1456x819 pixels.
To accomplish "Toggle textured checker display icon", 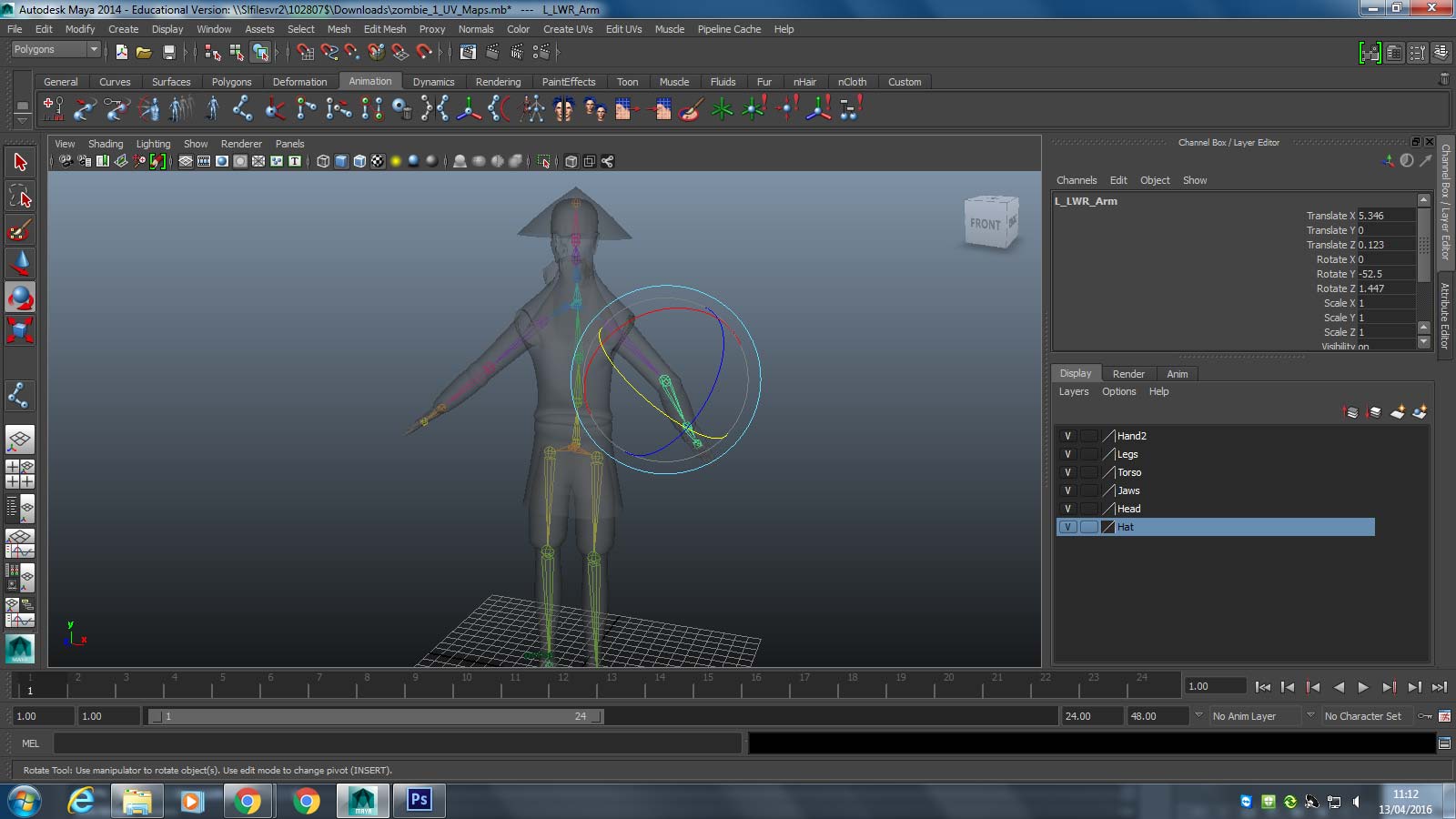I will coord(378,161).
